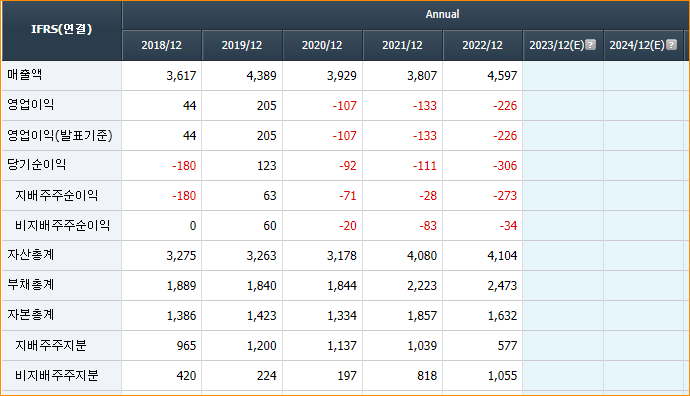Click controlling equity value 1,200
This screenshot has width=690, height=396.
point(261,346)
